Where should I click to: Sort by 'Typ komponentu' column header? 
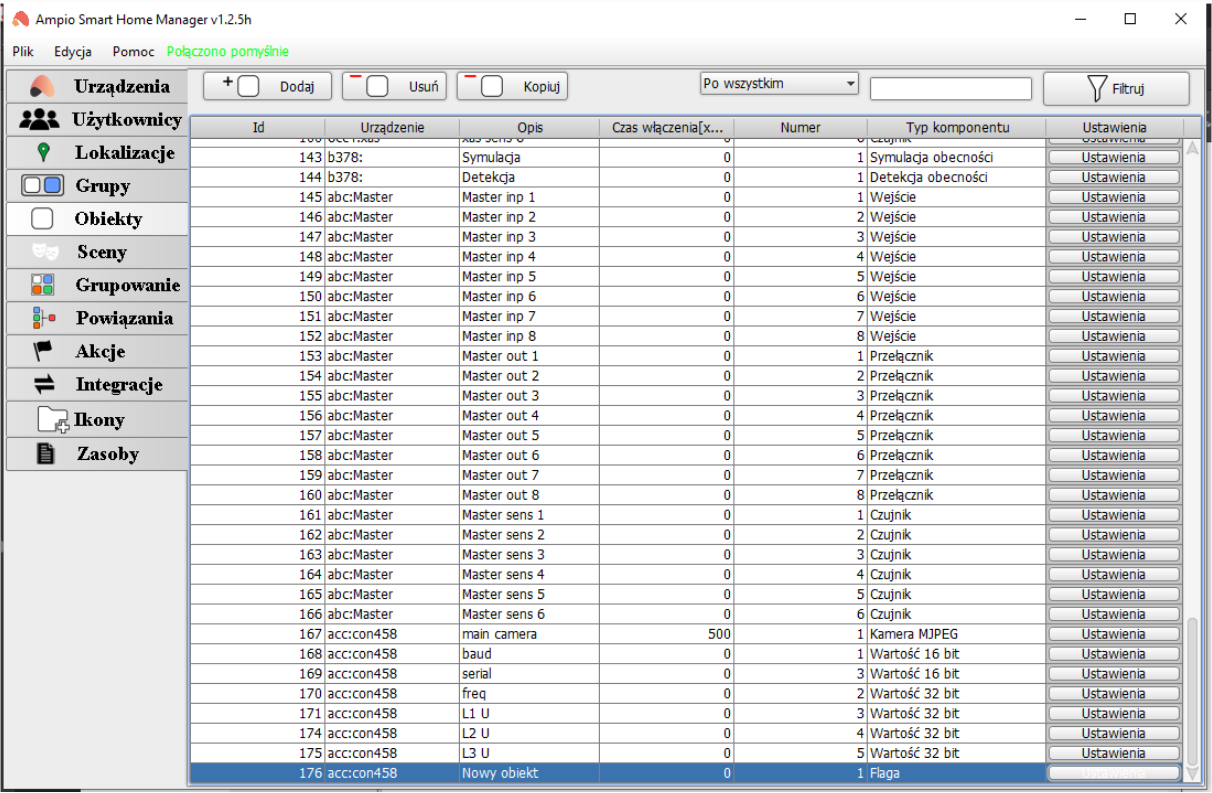tap(957, 127)
